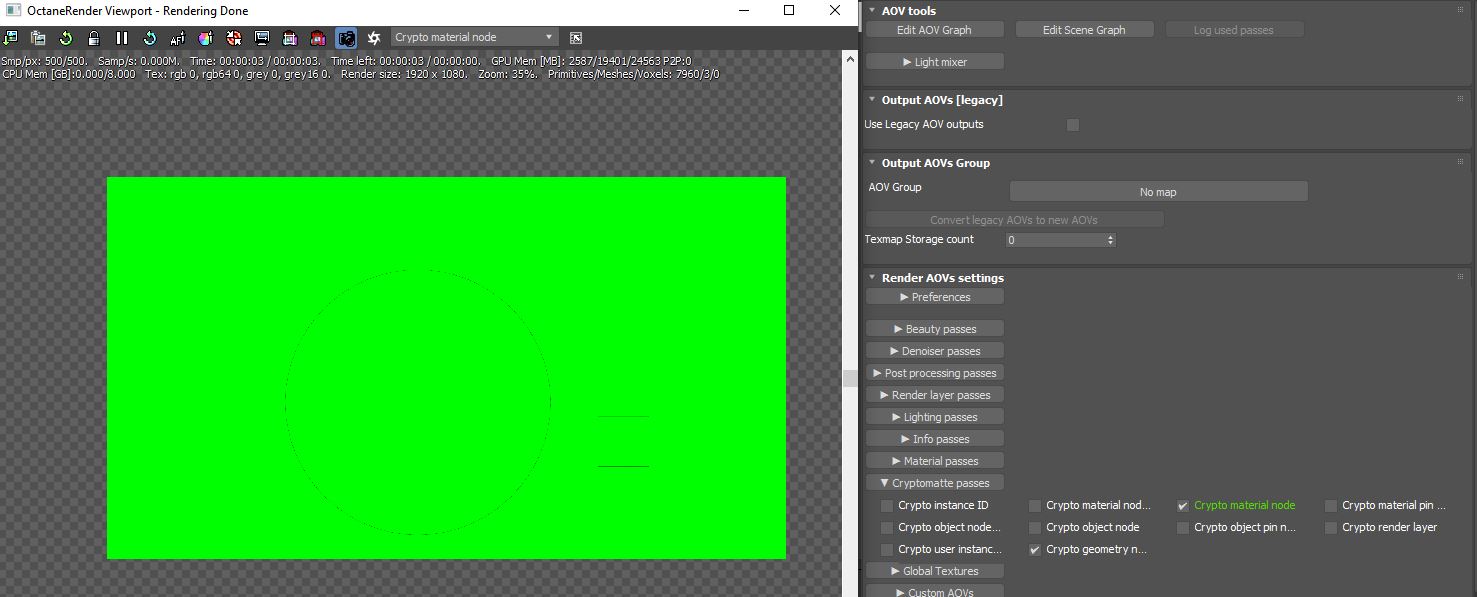
Task: Expand the Post processing passes rollout
Action: click(934, 373)
